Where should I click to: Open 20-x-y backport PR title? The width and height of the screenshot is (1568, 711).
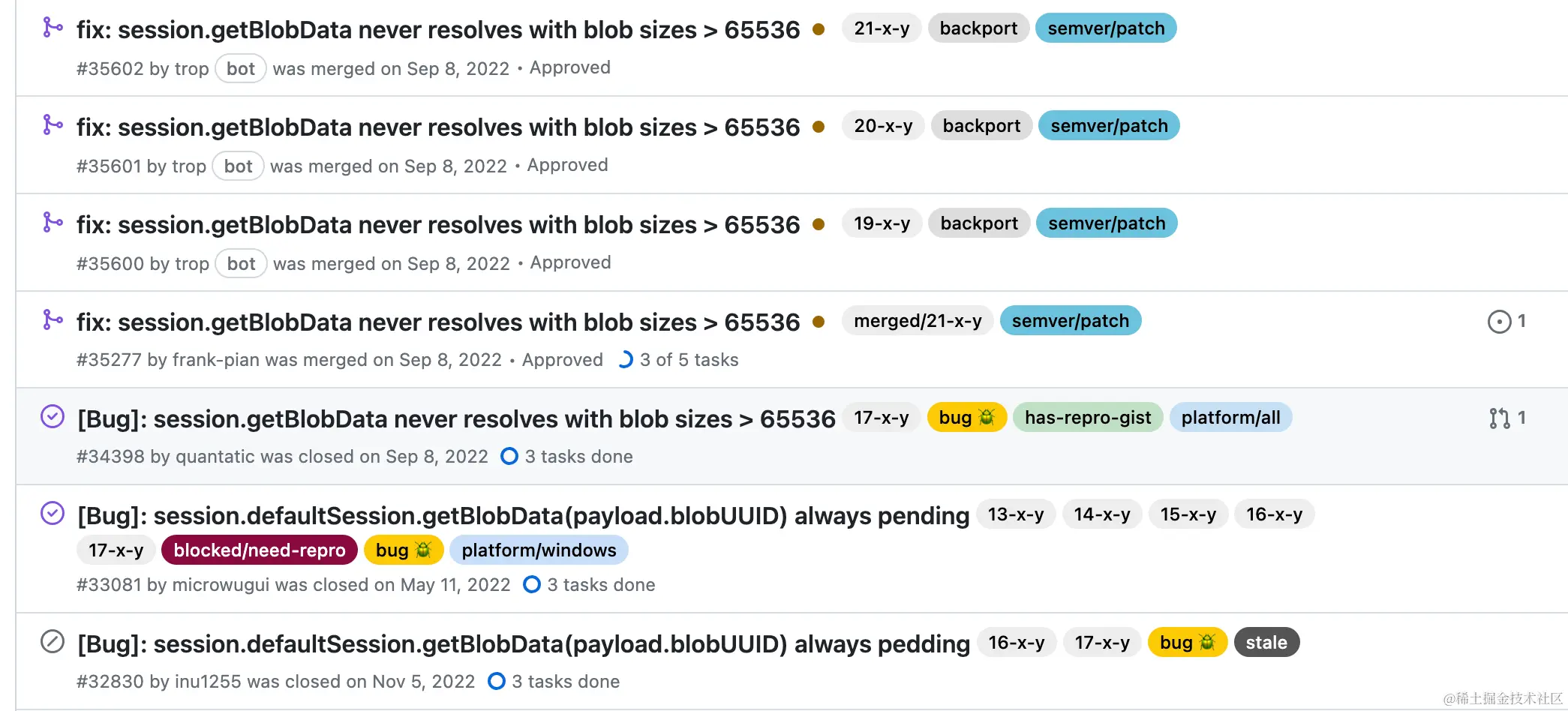[438, 127]
